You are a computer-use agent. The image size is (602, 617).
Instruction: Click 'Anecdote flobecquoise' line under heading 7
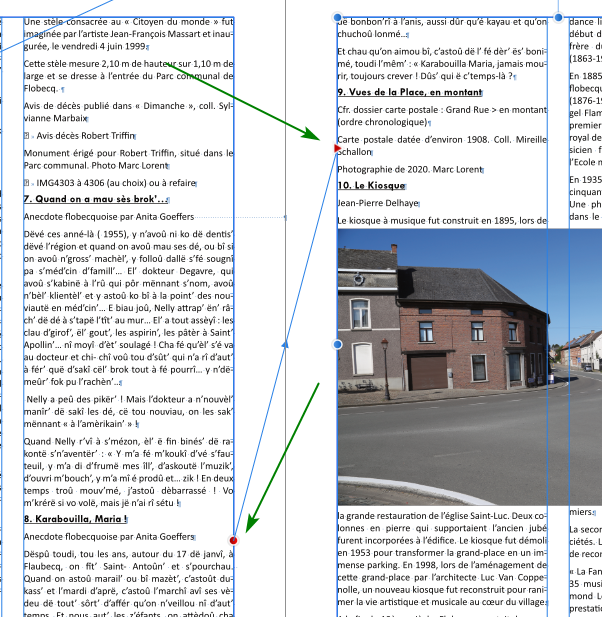pos(109,217)
